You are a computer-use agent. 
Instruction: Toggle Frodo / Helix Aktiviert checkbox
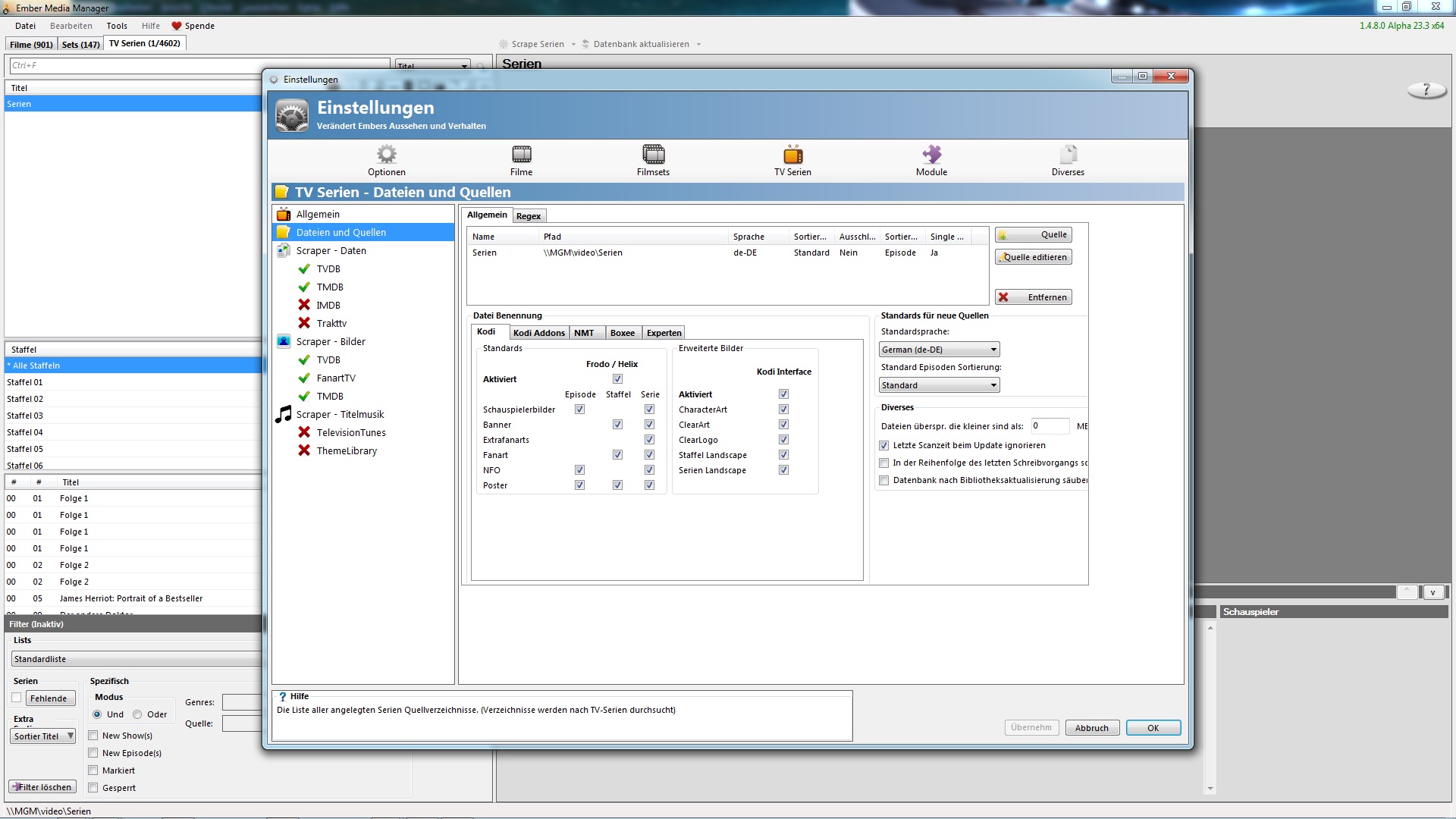(617, 379)
